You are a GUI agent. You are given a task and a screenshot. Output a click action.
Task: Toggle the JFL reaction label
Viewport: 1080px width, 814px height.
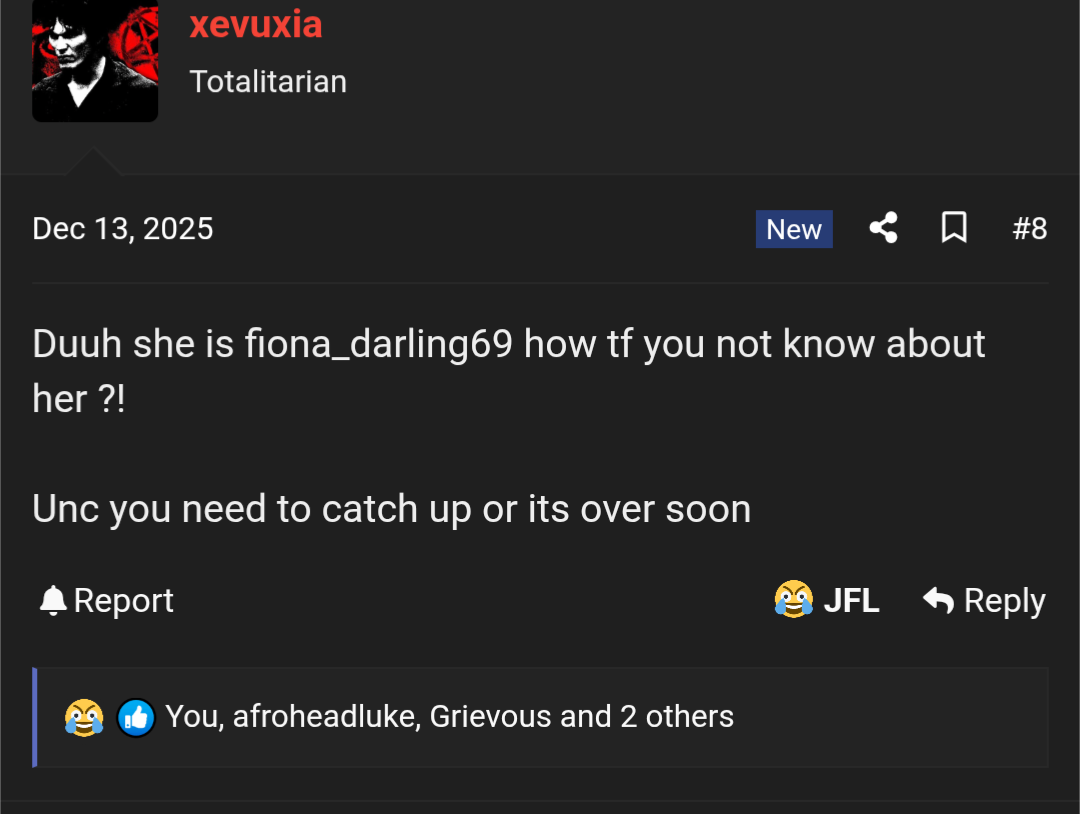pyautogui.click(x=851, y=601)
